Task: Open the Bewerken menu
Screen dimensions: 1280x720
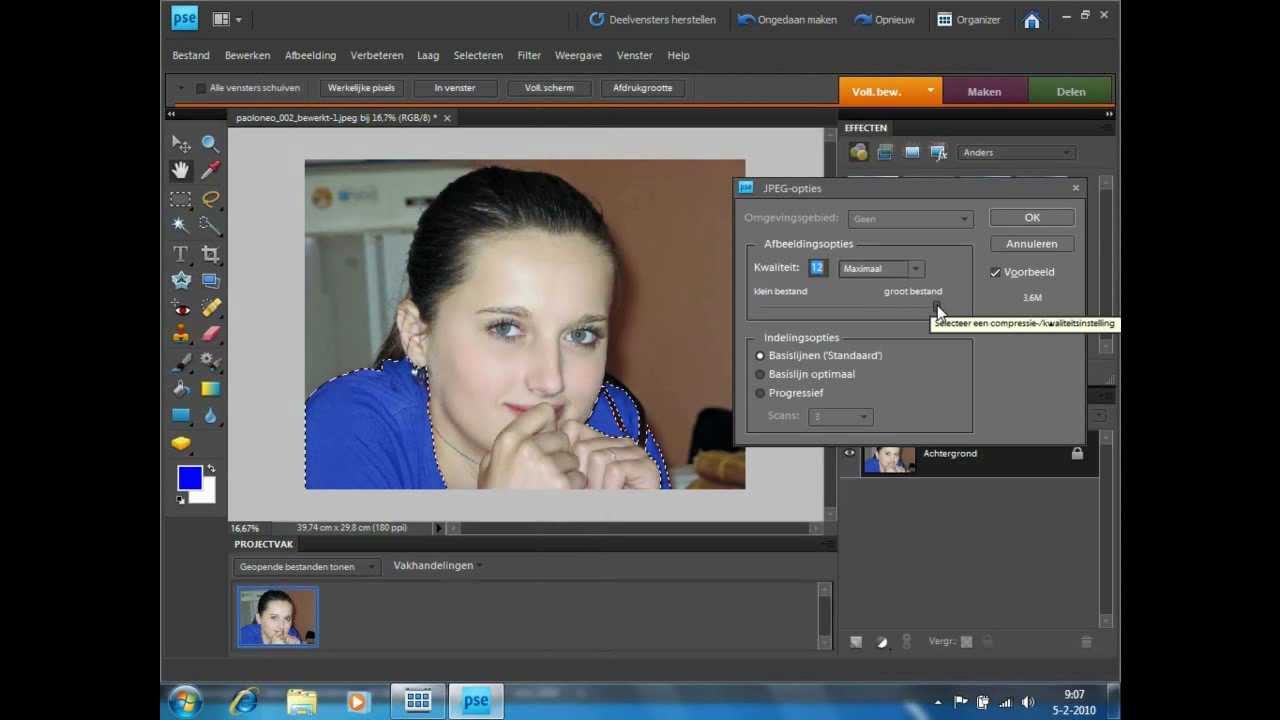Action: point(247,55)
